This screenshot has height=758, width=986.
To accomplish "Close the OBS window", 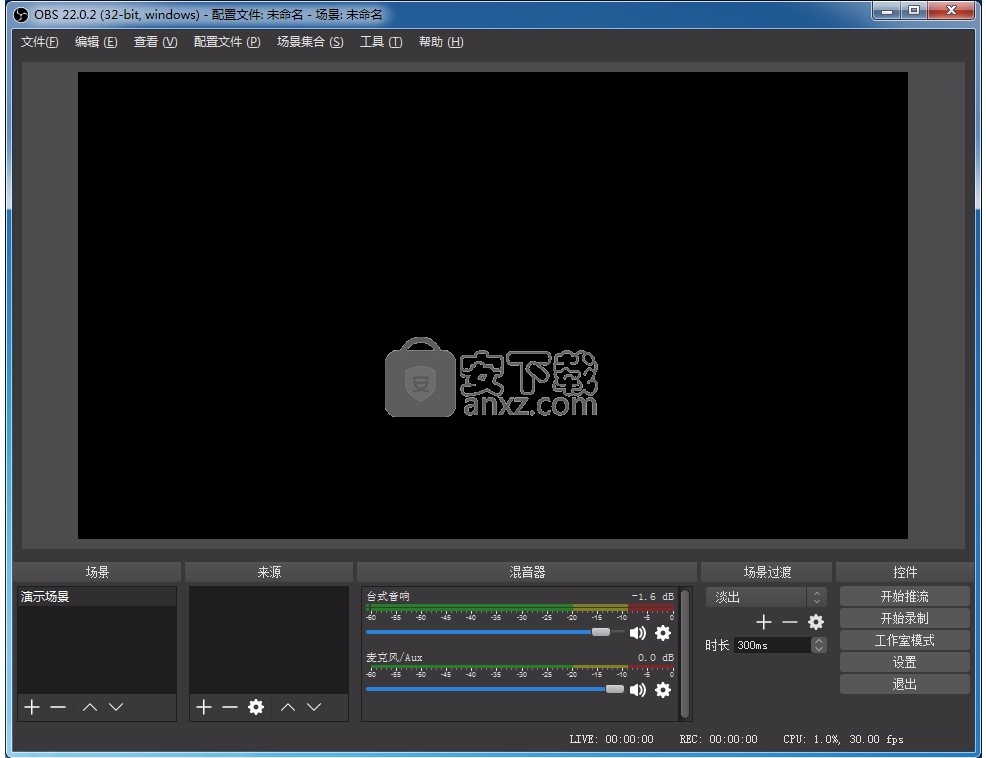I will 951,11.
